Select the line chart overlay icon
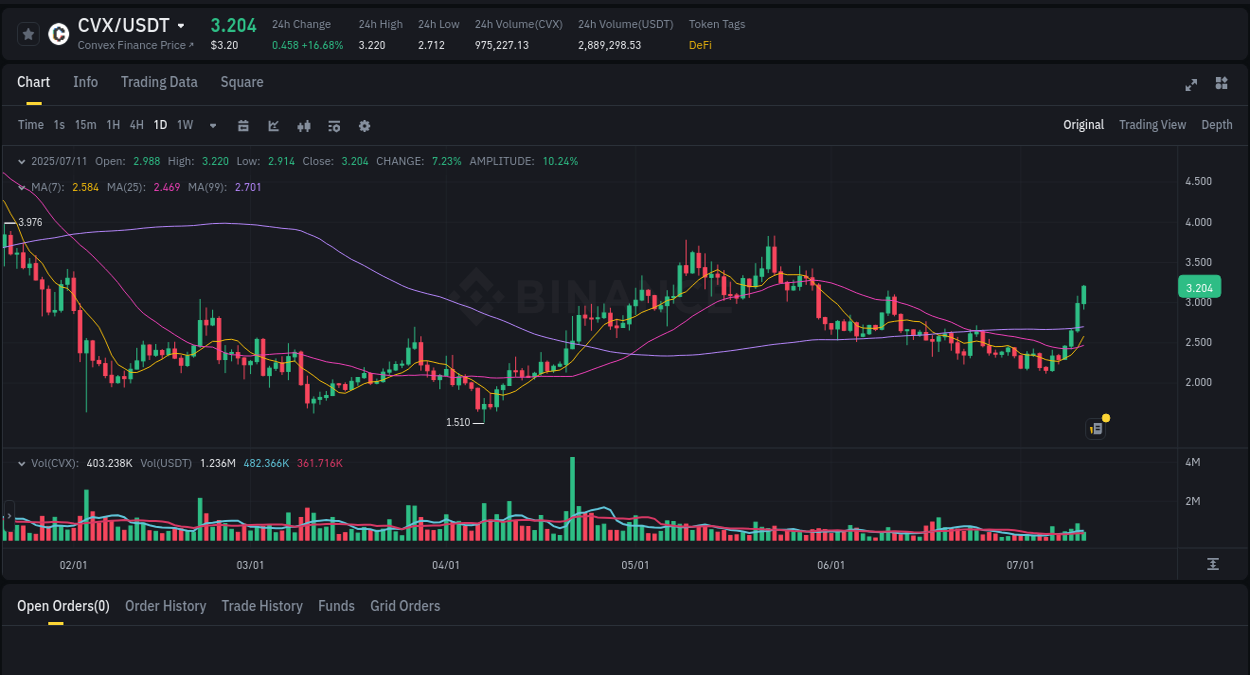Screen dimensions: 1250x675 [x=272, y=126]
